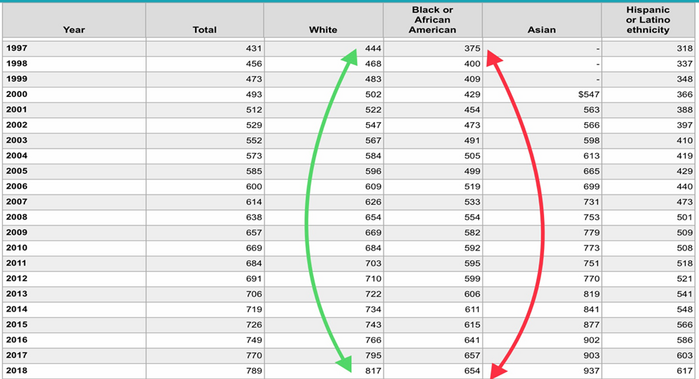This screenshot has width=699, height=379.
Task: Click the 2012 year row label
Action: (x=16, y=279)
